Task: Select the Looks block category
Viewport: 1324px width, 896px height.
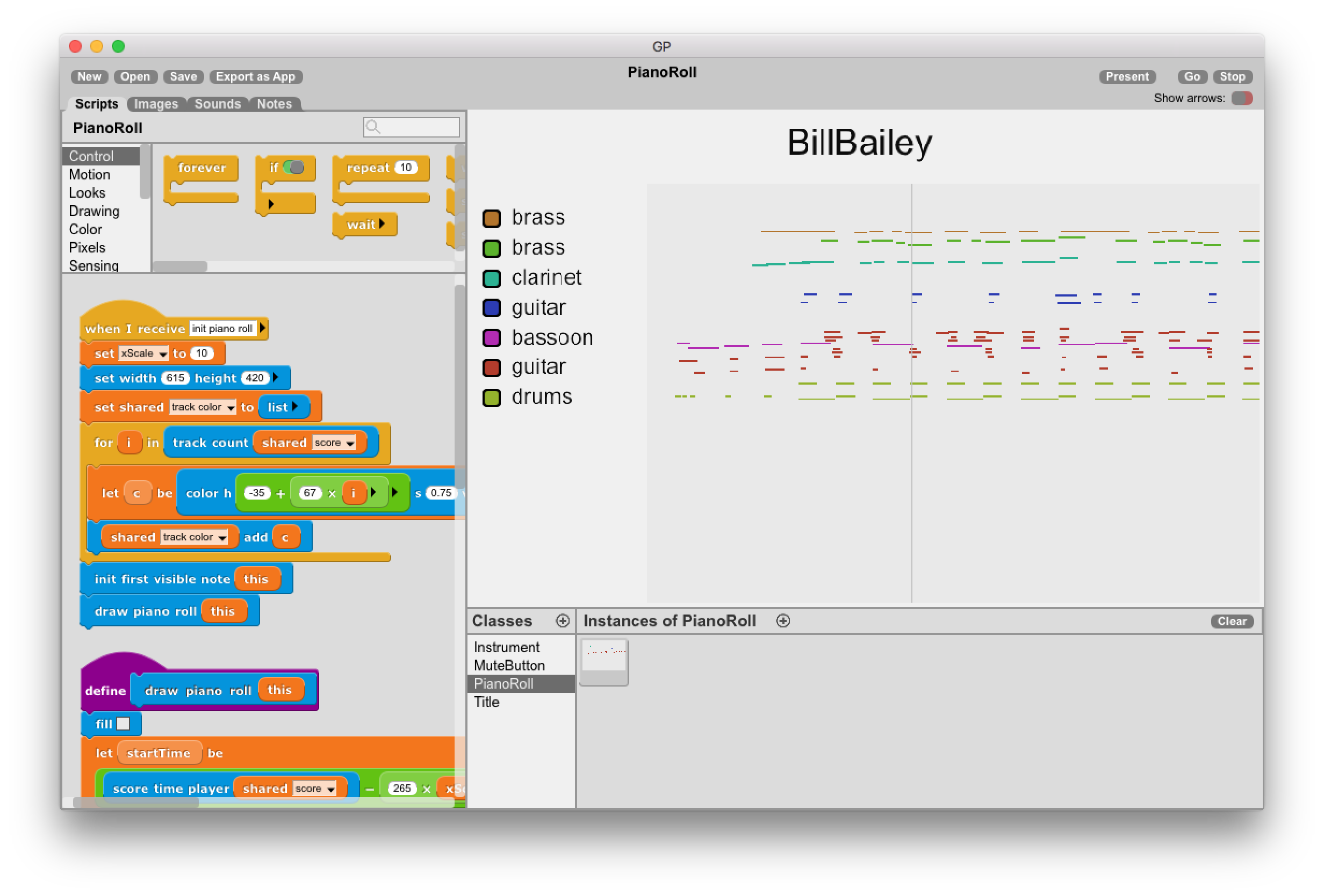Action: (101, 192)
